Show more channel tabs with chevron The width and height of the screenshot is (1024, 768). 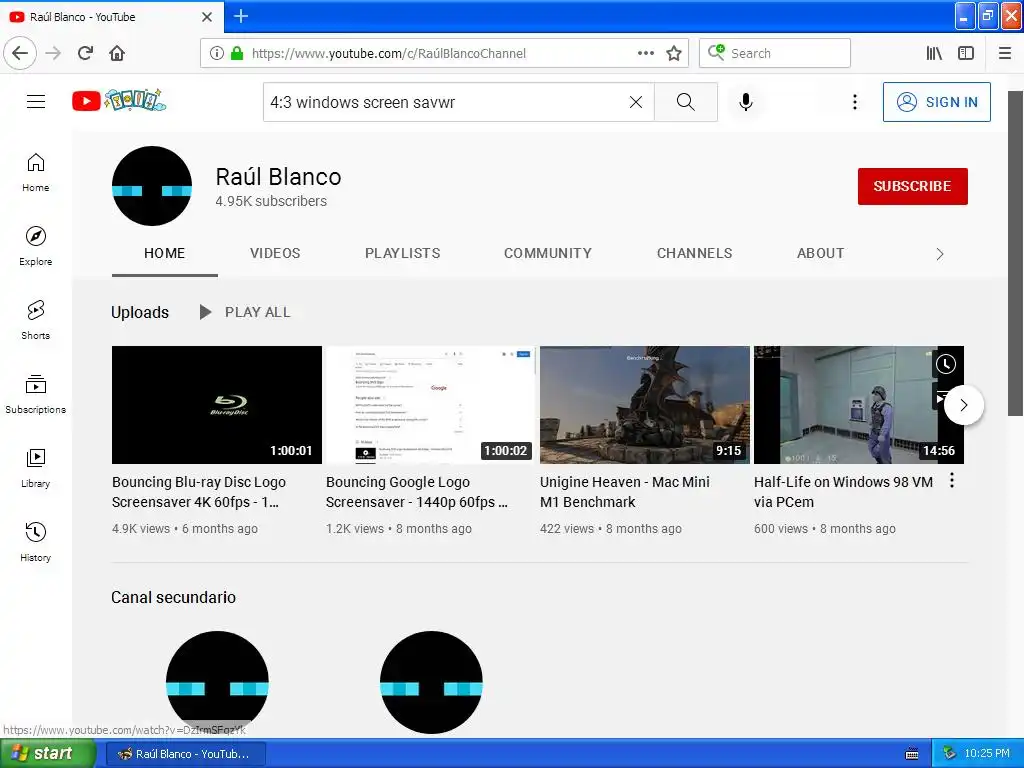pos(940,254)
